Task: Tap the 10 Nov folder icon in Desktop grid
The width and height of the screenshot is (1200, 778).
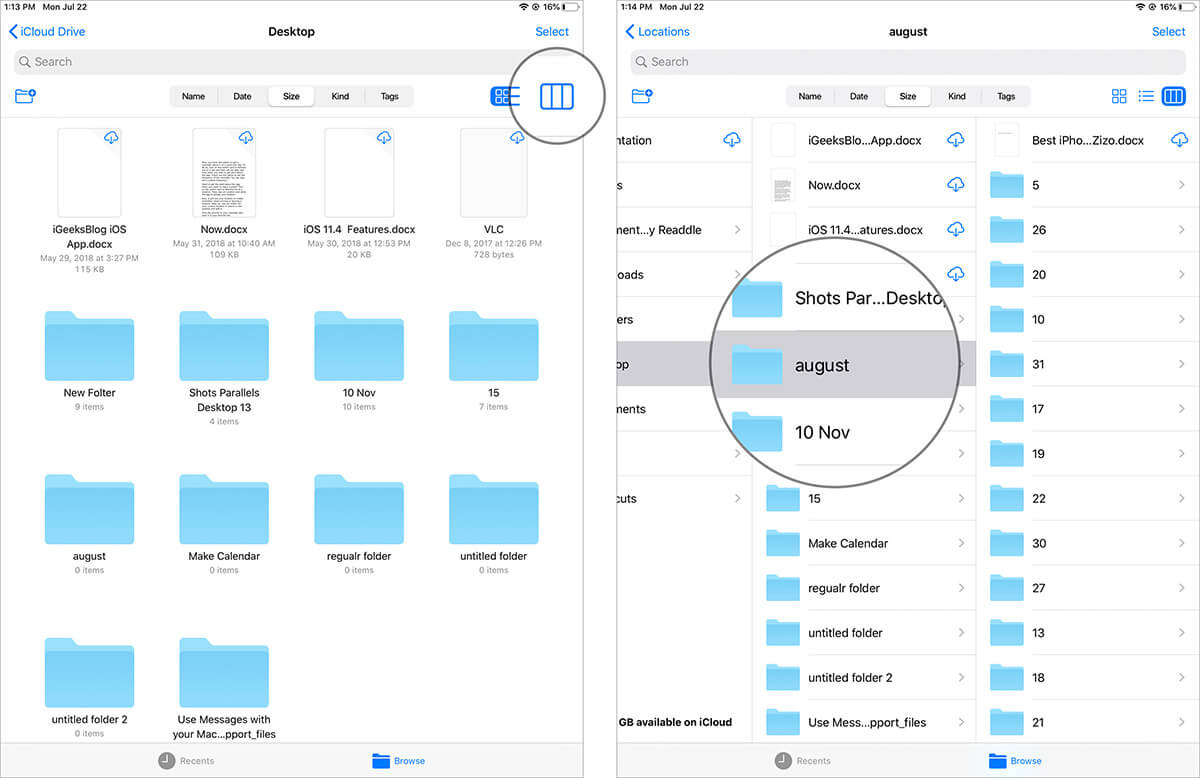Action: 359,346
